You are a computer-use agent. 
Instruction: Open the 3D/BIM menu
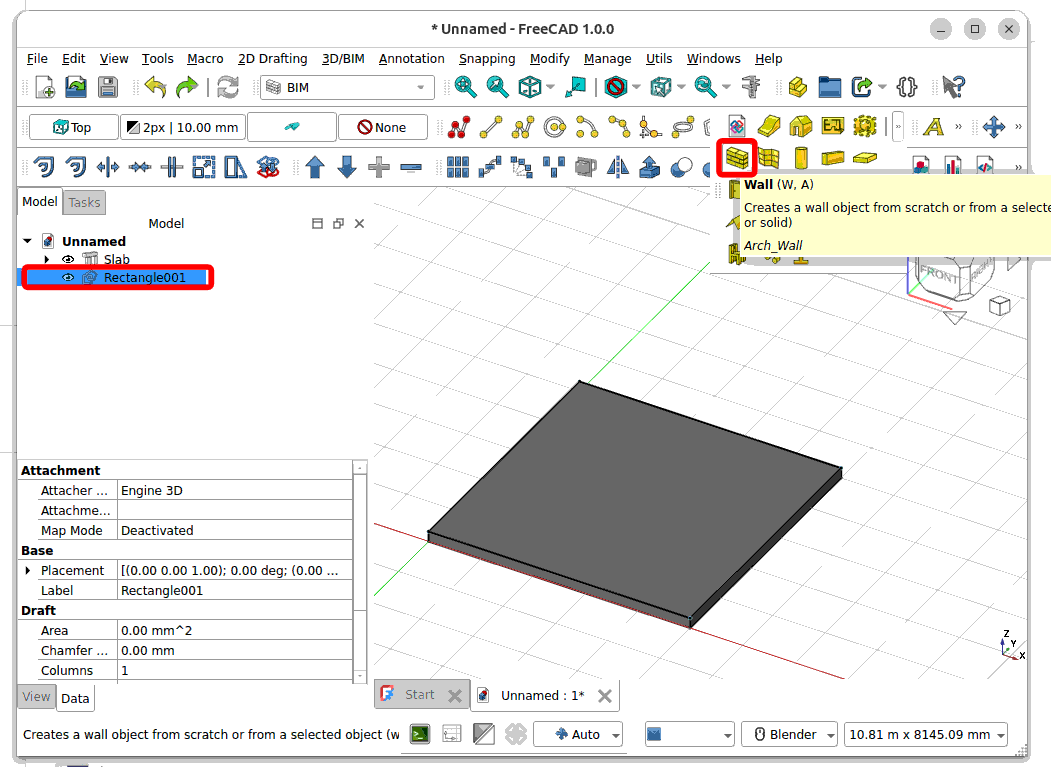pos(343,59)
